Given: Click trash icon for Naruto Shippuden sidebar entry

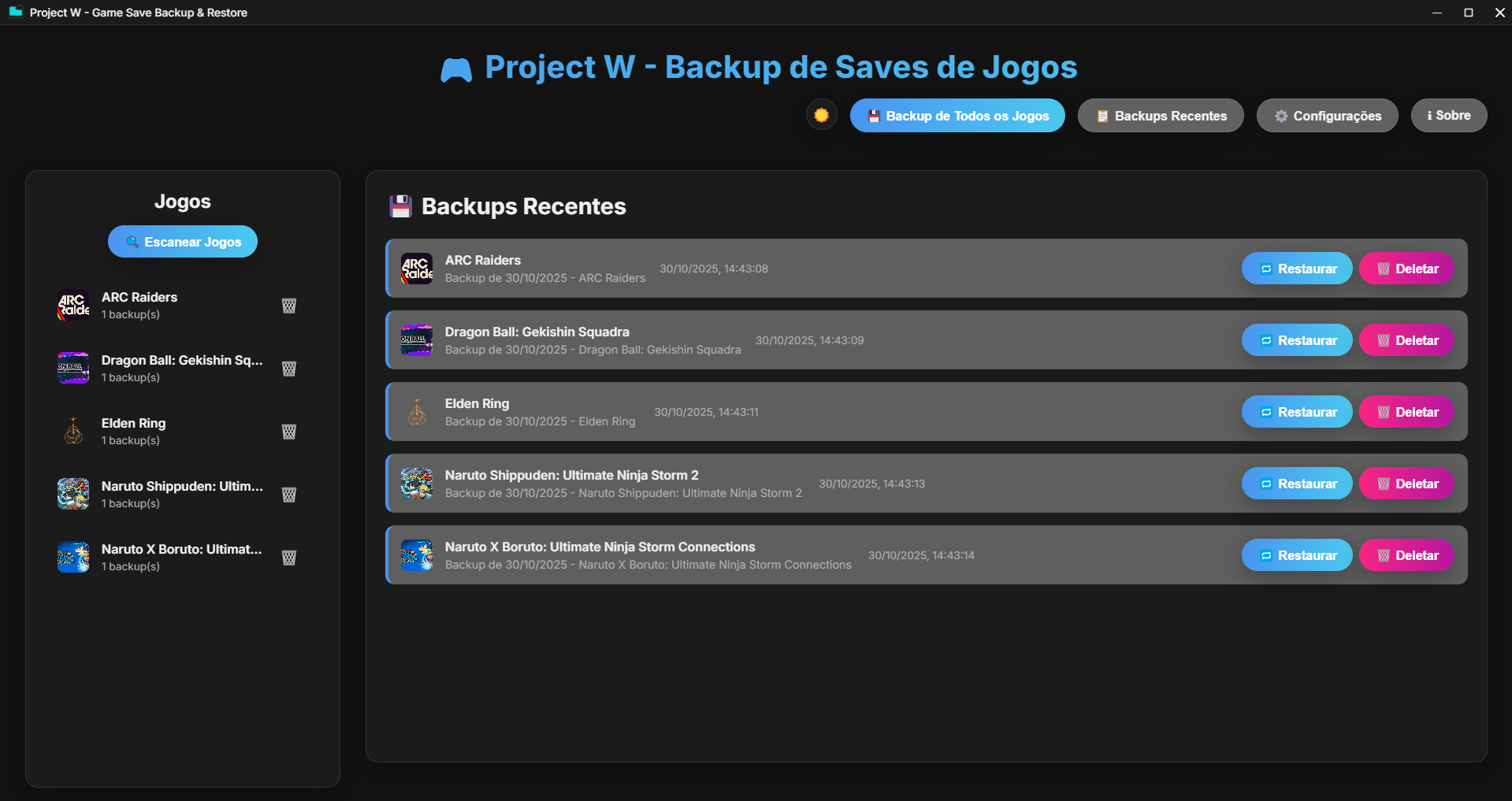Looking at the screenshot, I should point(289,495).
